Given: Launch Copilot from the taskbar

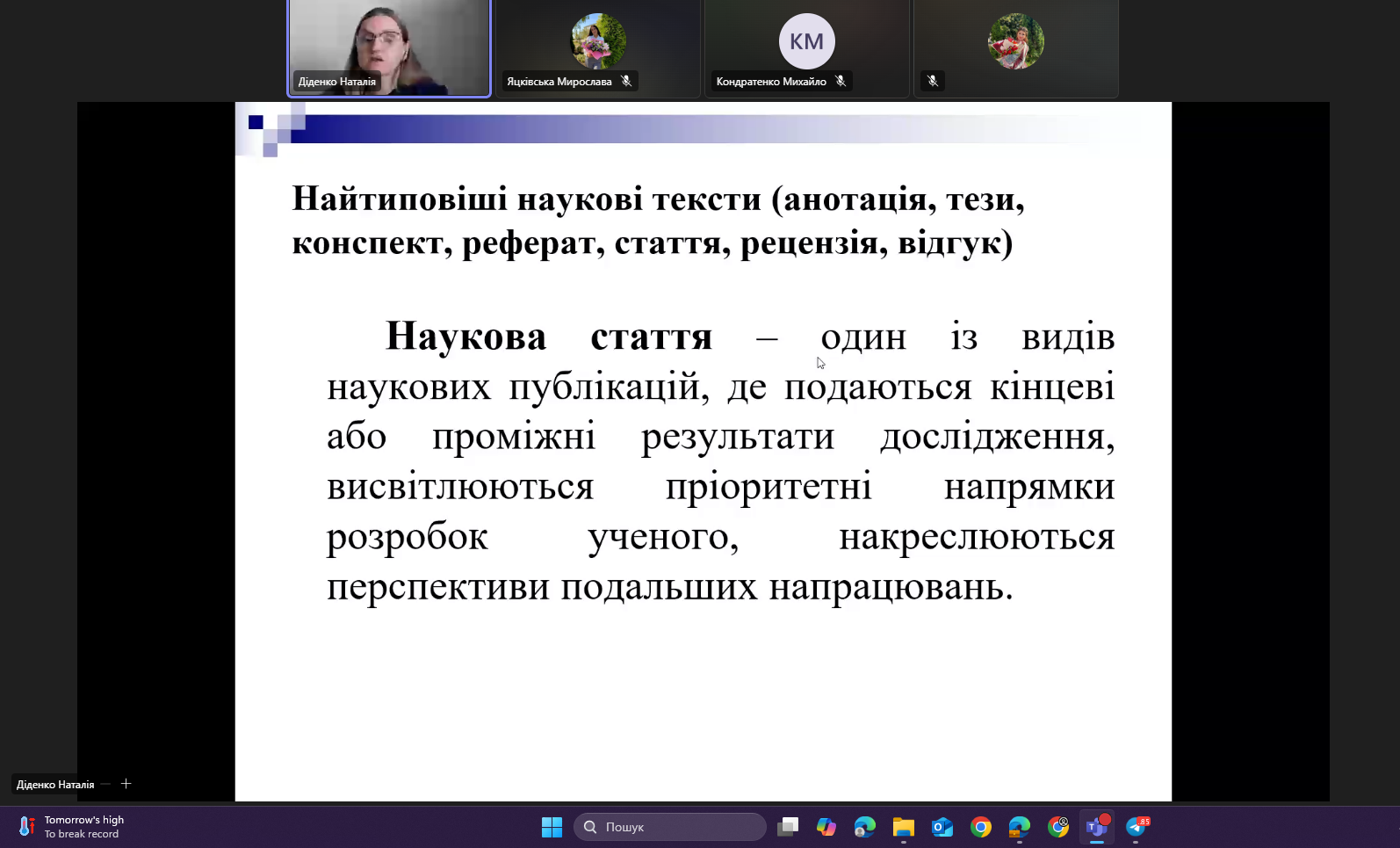Looking at the screenshot, I should coord(826,827).
